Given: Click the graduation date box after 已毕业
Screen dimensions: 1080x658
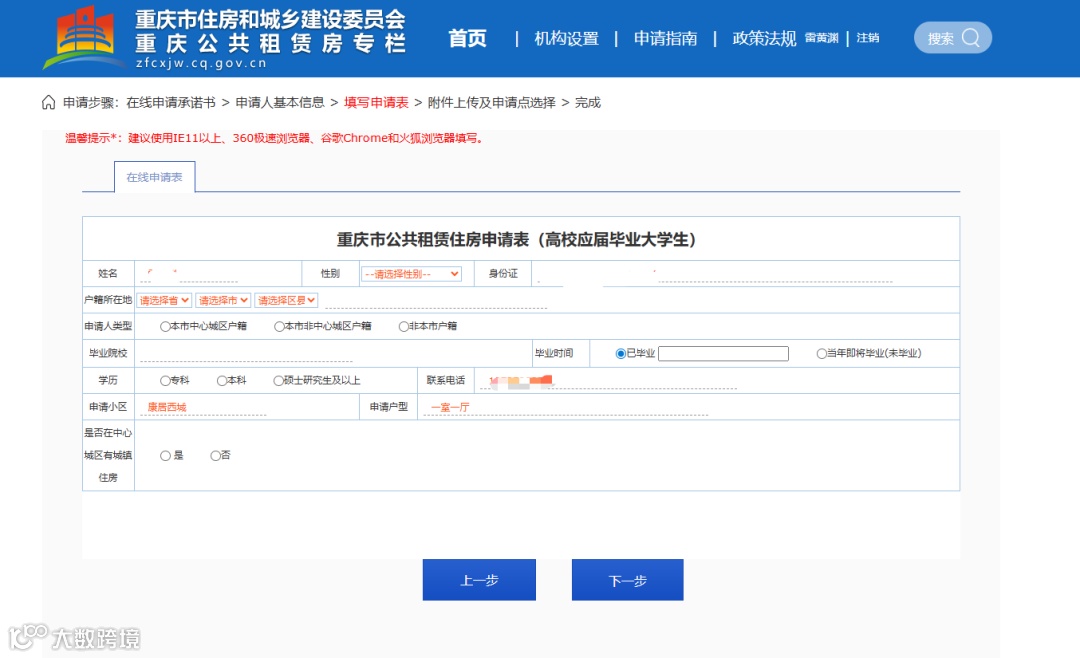Looking at the screenshot, I should (723, 353).
